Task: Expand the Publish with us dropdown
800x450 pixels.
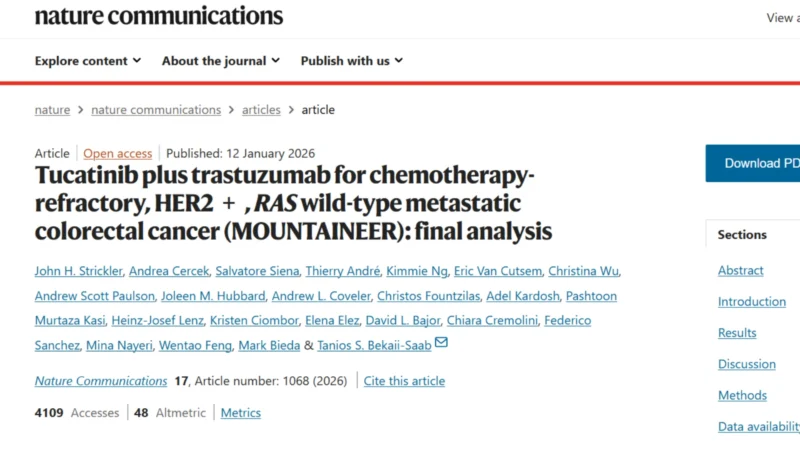Action: pos(351,61)
